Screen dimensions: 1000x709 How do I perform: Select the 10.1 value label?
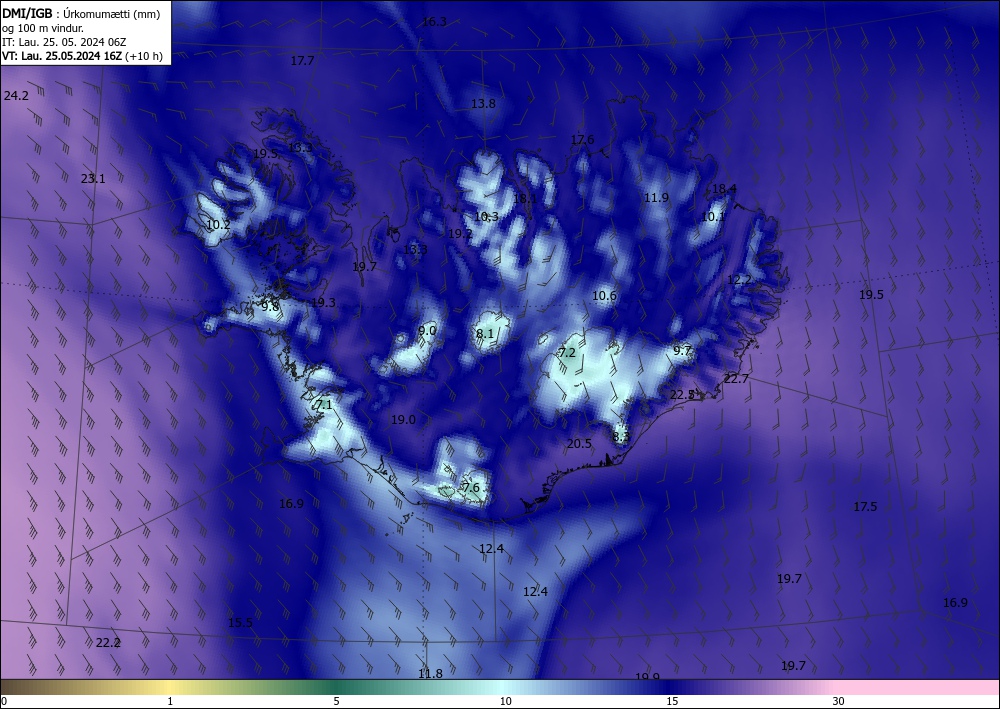(713, 217)
